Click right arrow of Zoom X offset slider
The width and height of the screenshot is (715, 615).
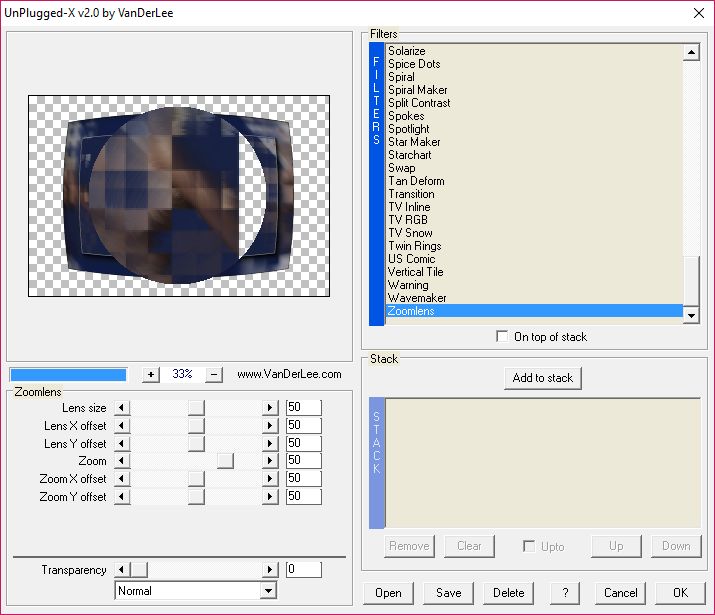pos(270,478)
